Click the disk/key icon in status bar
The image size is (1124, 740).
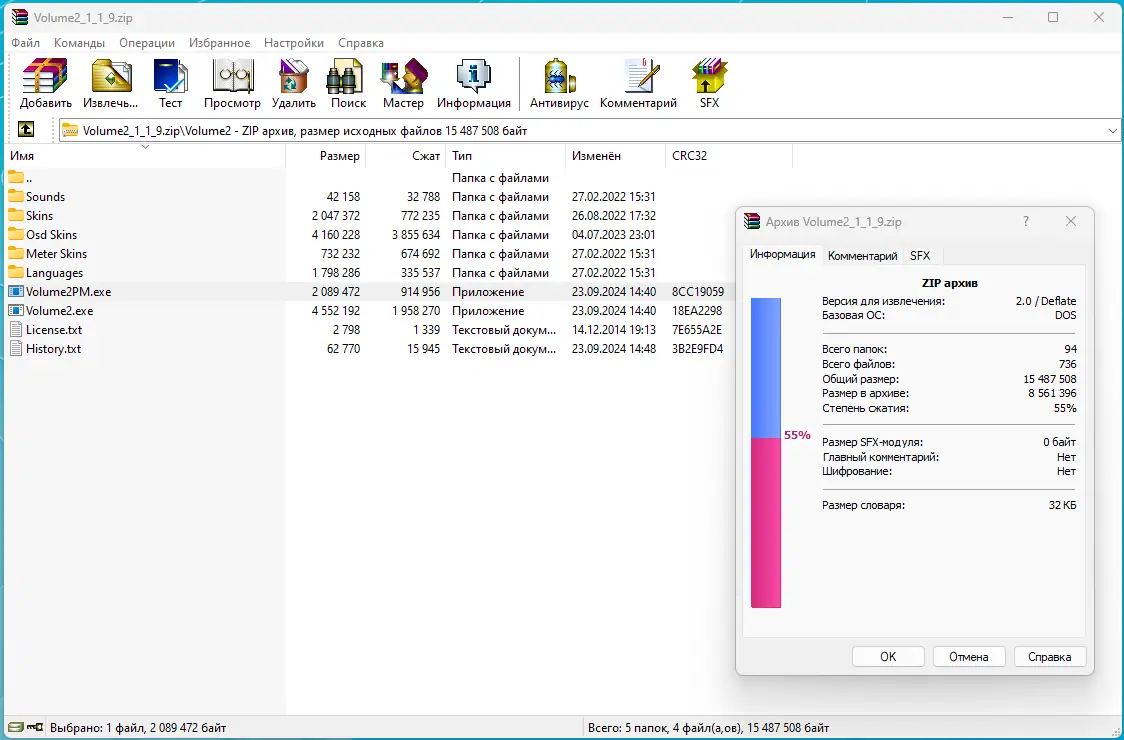tap(26, 727)
